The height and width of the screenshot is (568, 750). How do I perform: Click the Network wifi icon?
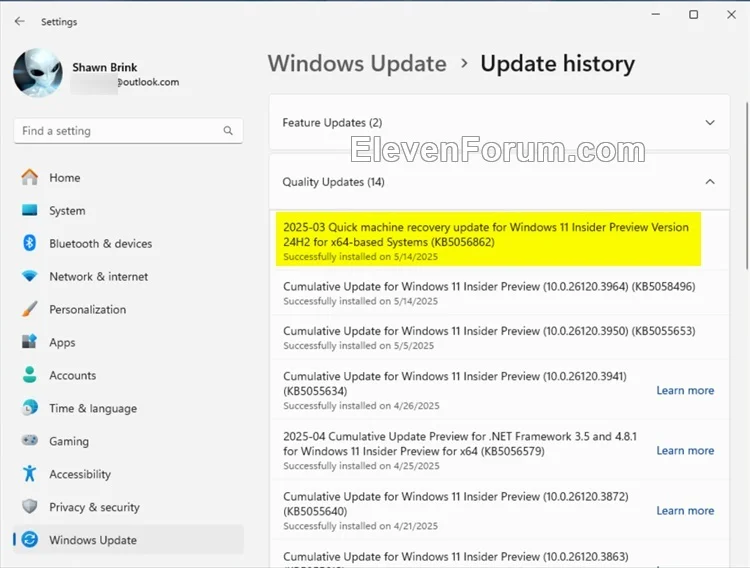[30, 276]
